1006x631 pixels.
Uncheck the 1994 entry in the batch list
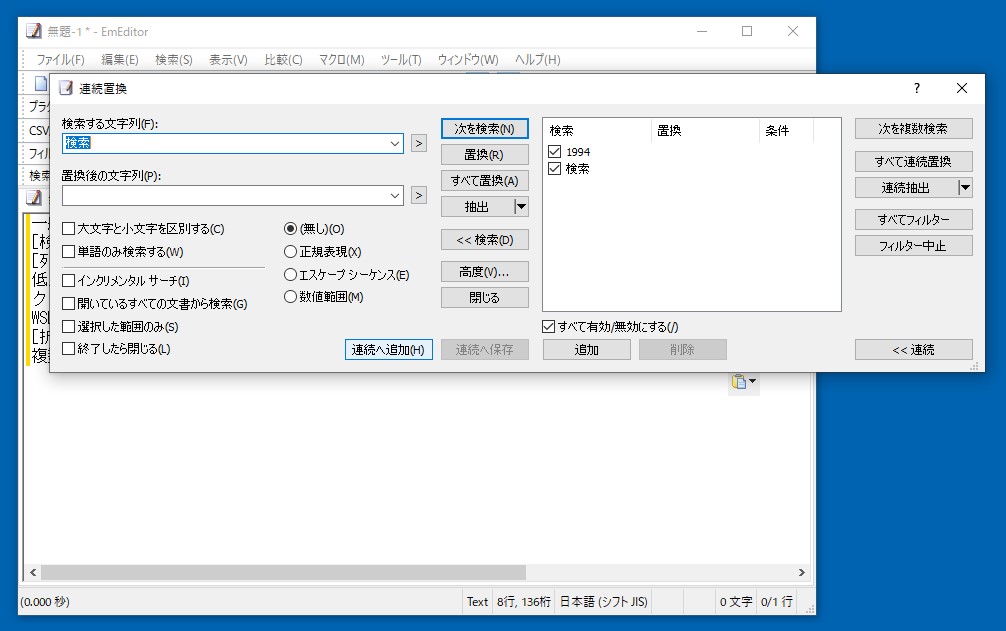(553, 152)
